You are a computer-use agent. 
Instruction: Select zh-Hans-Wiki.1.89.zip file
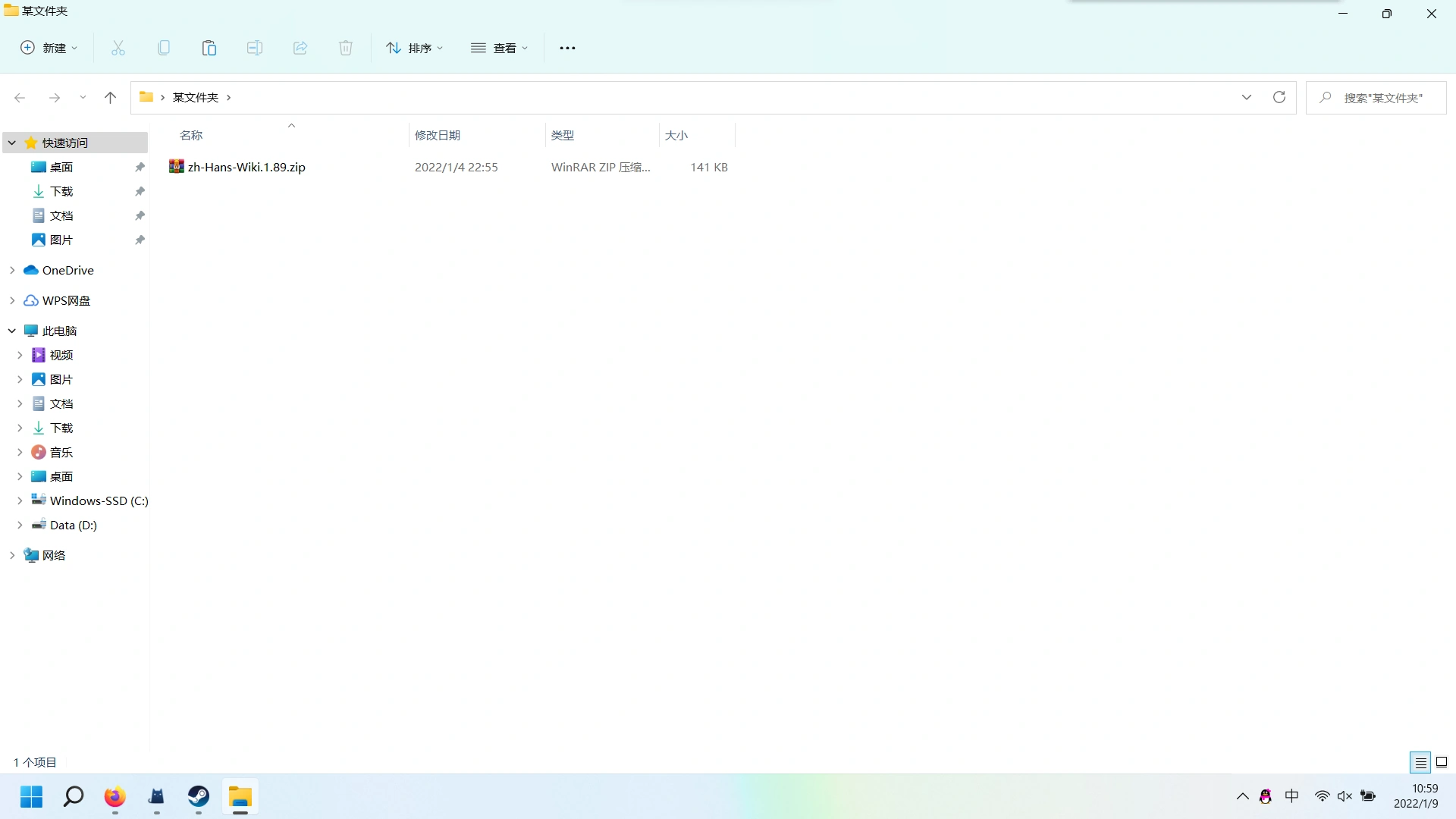click(246, 167)
